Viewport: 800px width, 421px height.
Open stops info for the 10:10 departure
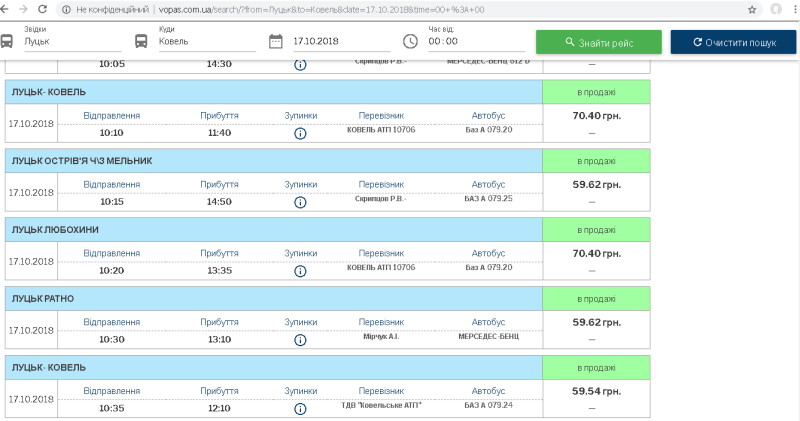click(300, 133)
